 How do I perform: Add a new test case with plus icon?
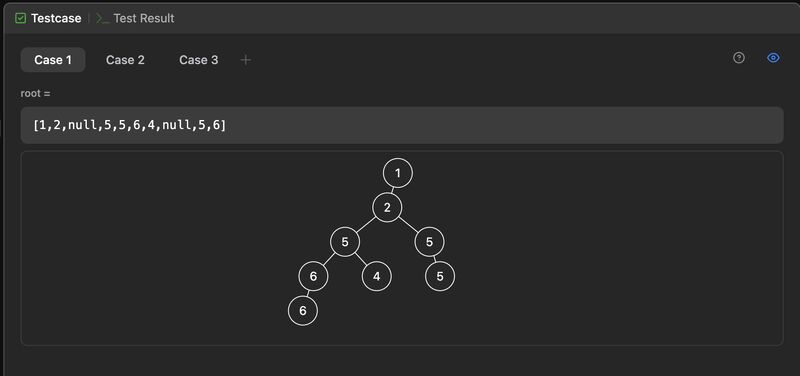(x=245, y=60)
